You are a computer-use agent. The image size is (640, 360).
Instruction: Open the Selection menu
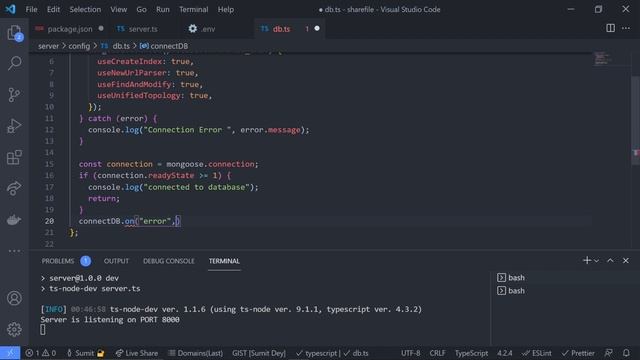pos(85,9)
